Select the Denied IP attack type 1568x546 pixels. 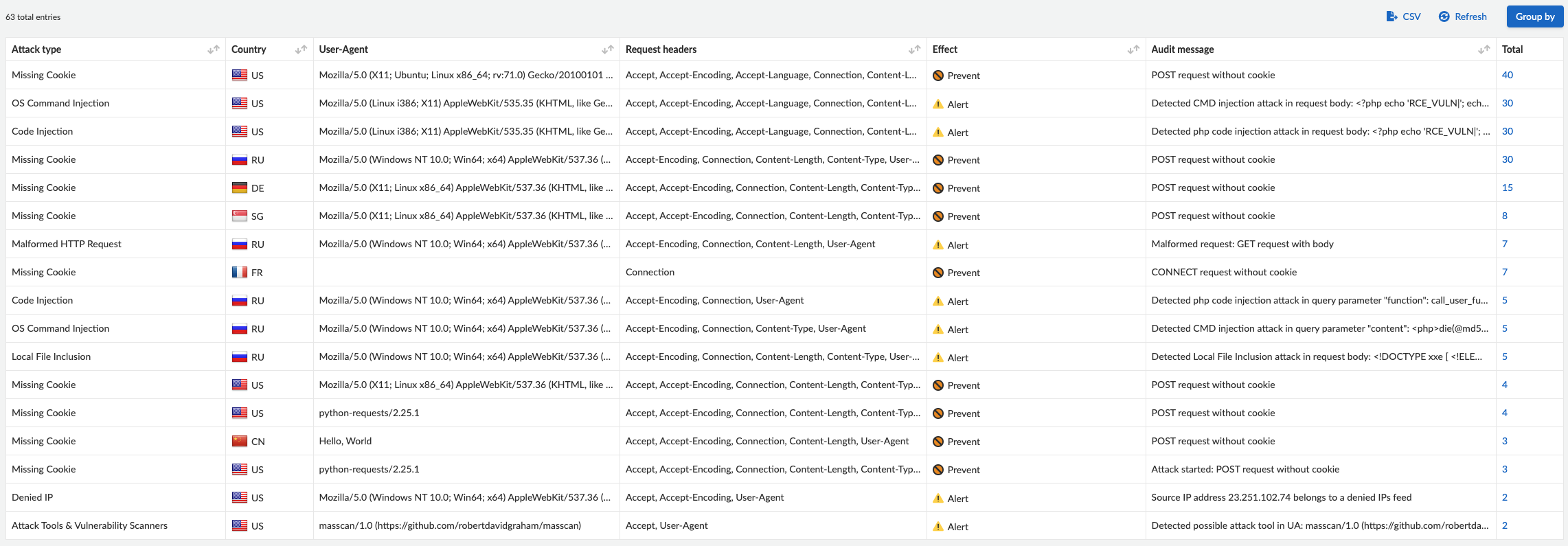tap(32, 497)
